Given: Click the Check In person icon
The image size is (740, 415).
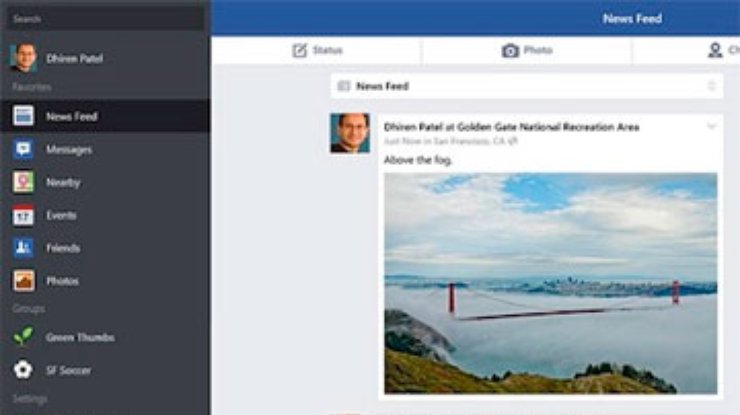Looking at the screenshot, I should click(715, 50).
